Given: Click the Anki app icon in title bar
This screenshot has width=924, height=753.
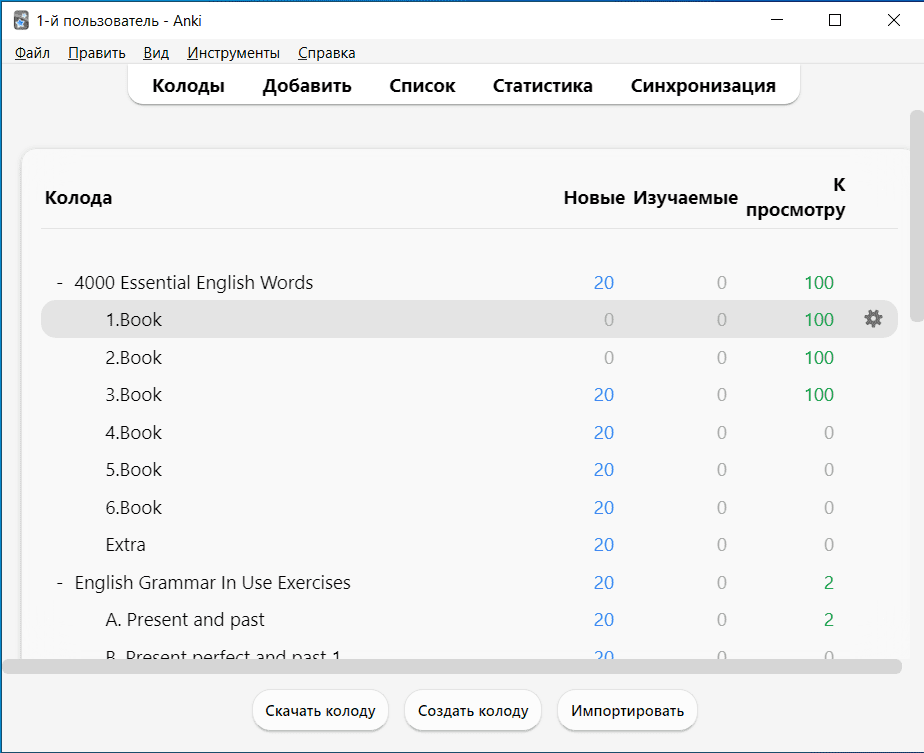Looking at the screenshot, I should 20,20.
